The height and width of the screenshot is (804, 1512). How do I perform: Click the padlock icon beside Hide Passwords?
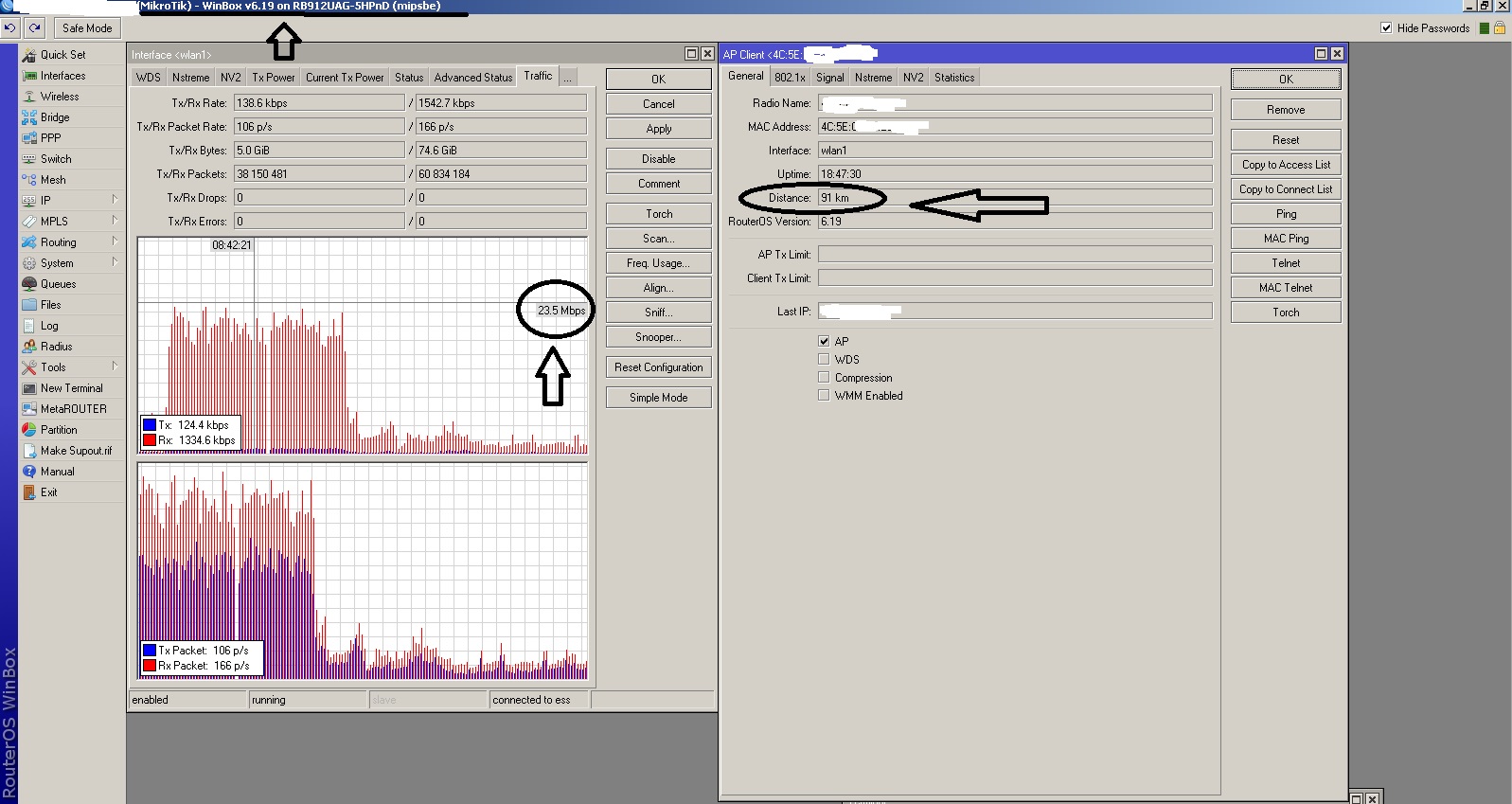[x=1500, y=28]
